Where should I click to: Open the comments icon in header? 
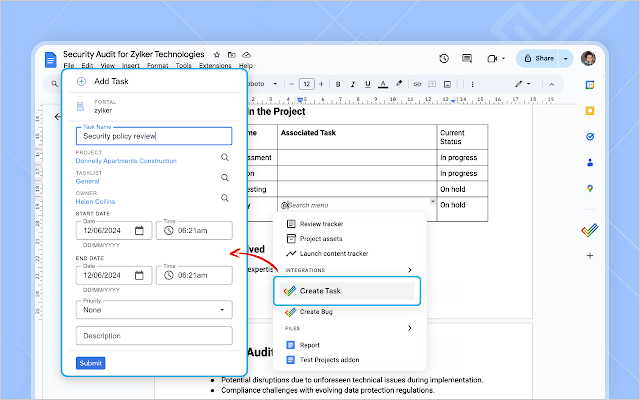467,58
